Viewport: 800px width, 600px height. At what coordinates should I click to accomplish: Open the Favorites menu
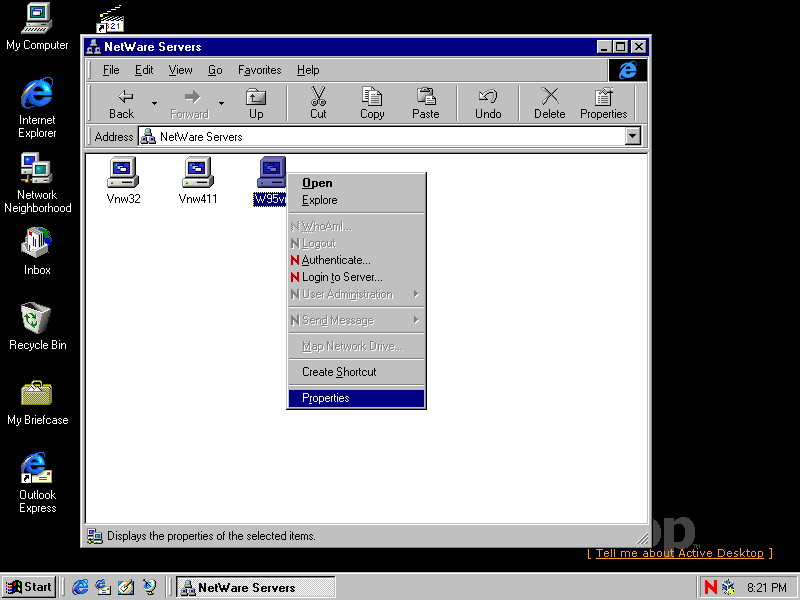[259, 70]
